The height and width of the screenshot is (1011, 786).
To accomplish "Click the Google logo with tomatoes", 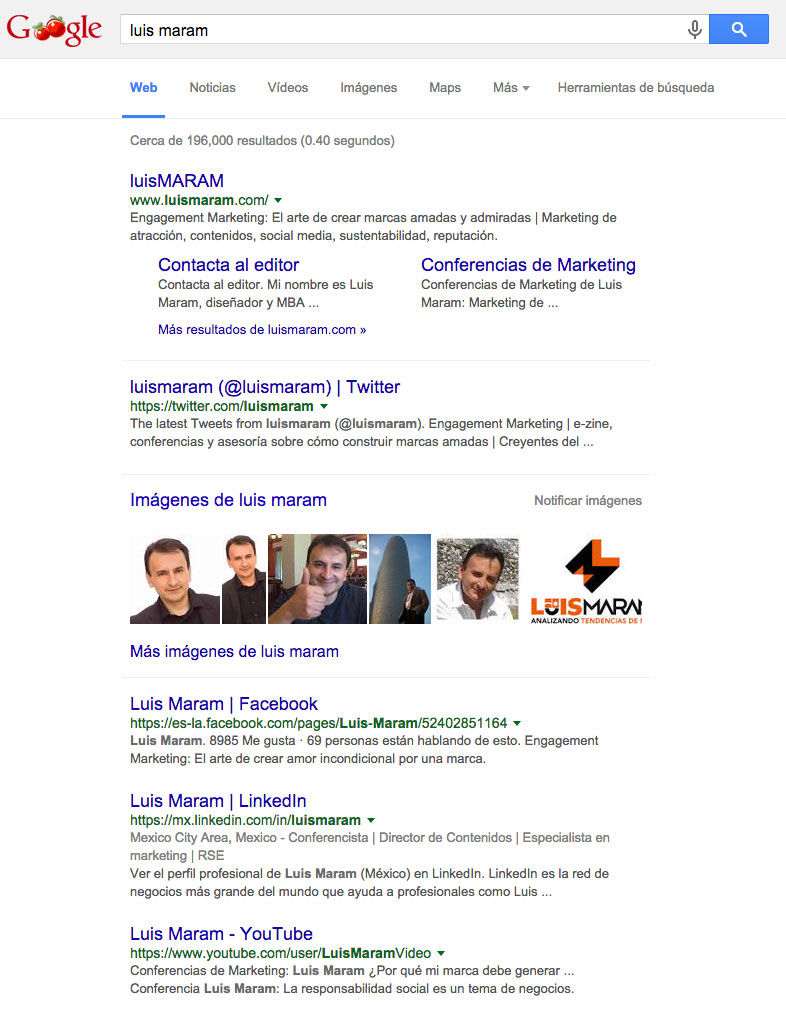I will [54, 29].
